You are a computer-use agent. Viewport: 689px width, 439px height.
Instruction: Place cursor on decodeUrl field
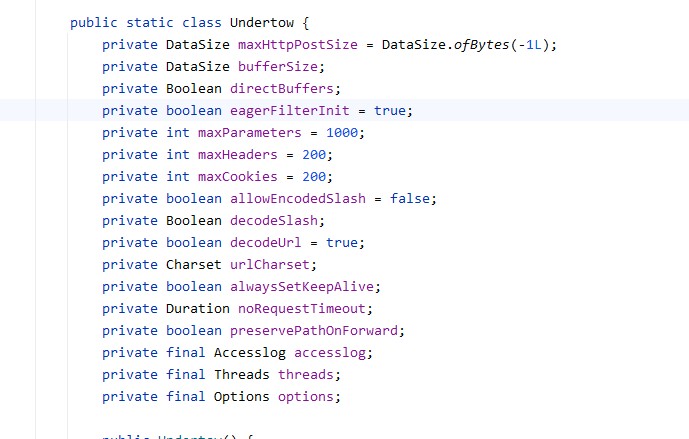point(264,242)
